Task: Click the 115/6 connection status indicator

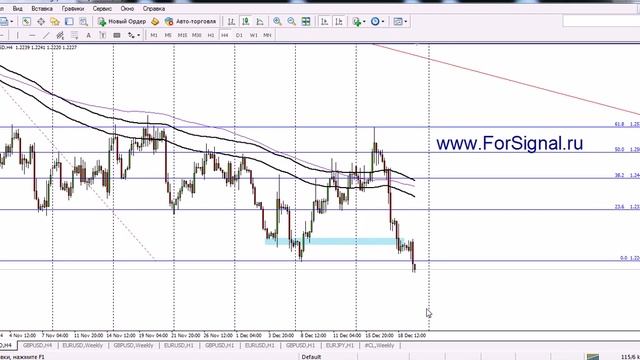Action: (630, 357)
